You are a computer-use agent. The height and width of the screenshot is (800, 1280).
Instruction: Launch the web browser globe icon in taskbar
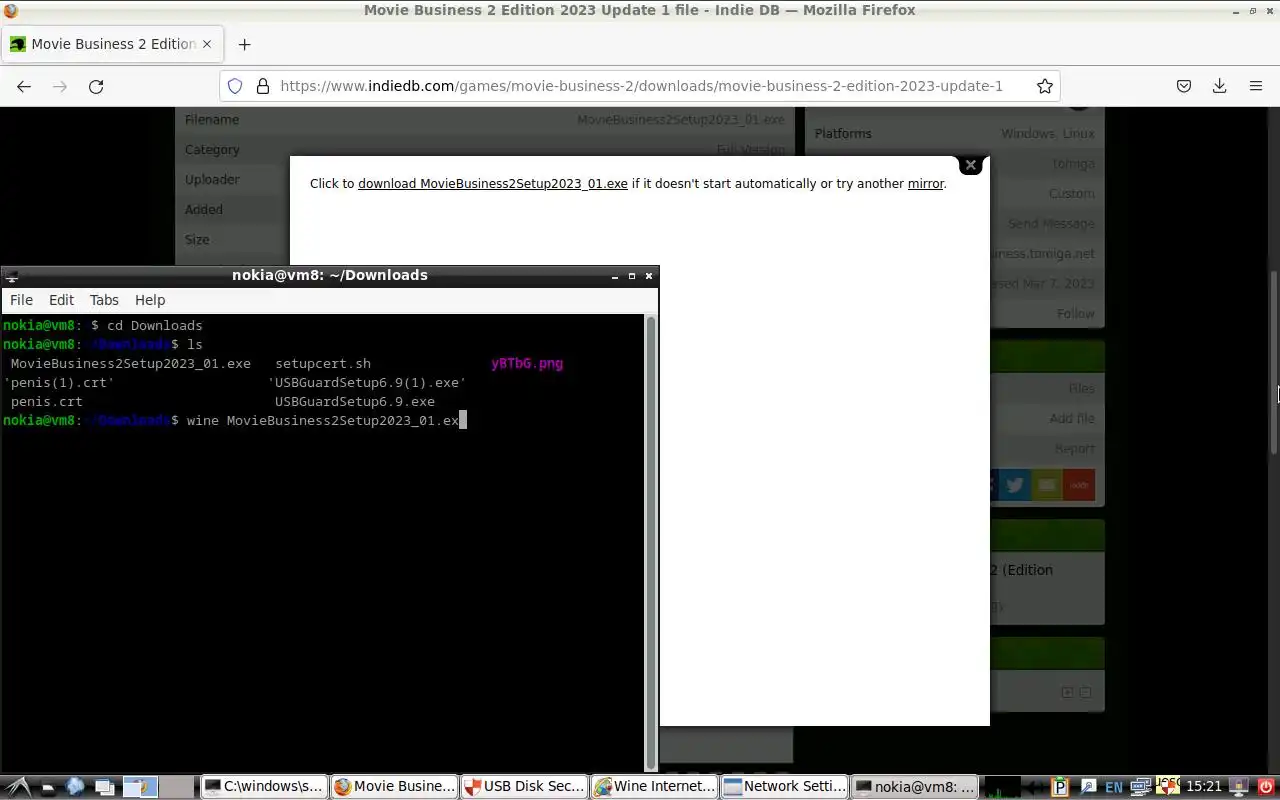pos(75,787)
